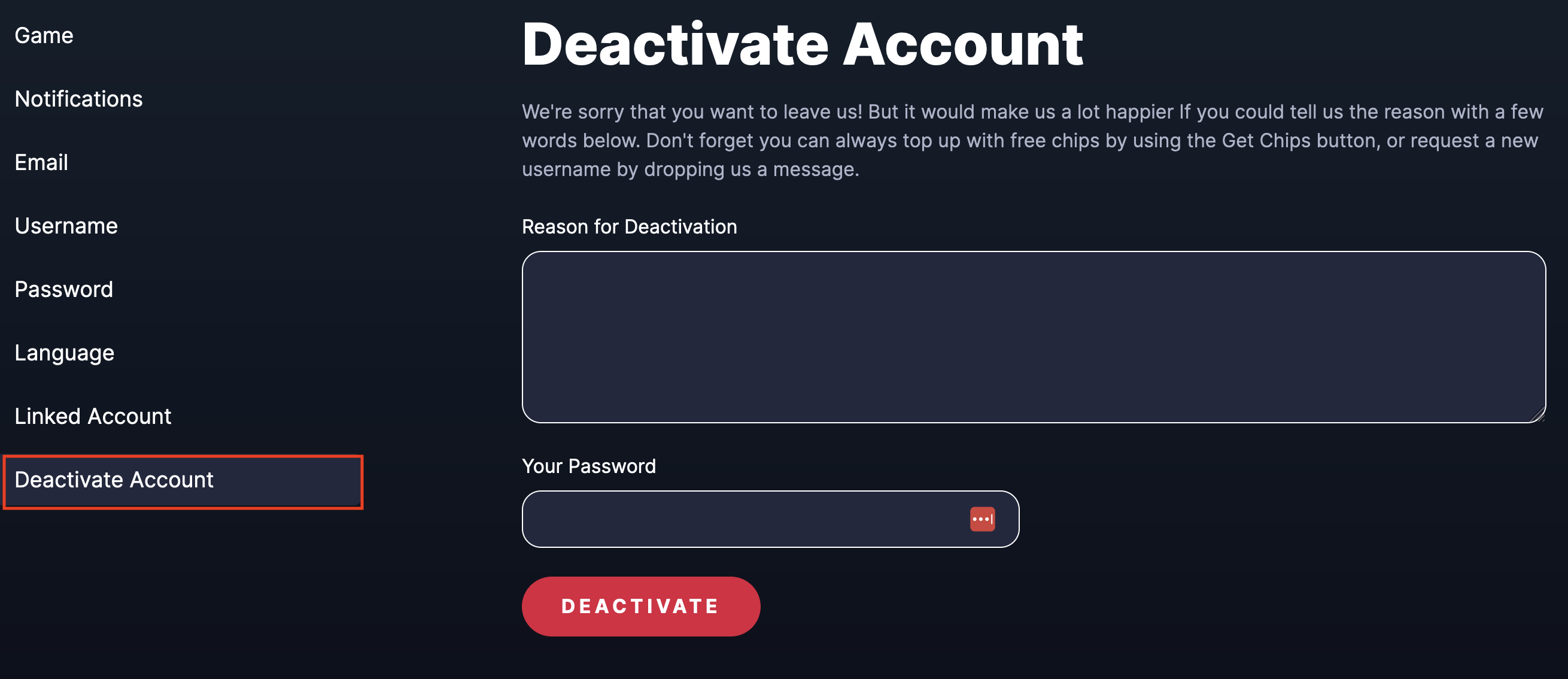Click the Deactivate Account page heading
The width and height of the screenshot is (1568, 679).
click(x=803, y=44)
